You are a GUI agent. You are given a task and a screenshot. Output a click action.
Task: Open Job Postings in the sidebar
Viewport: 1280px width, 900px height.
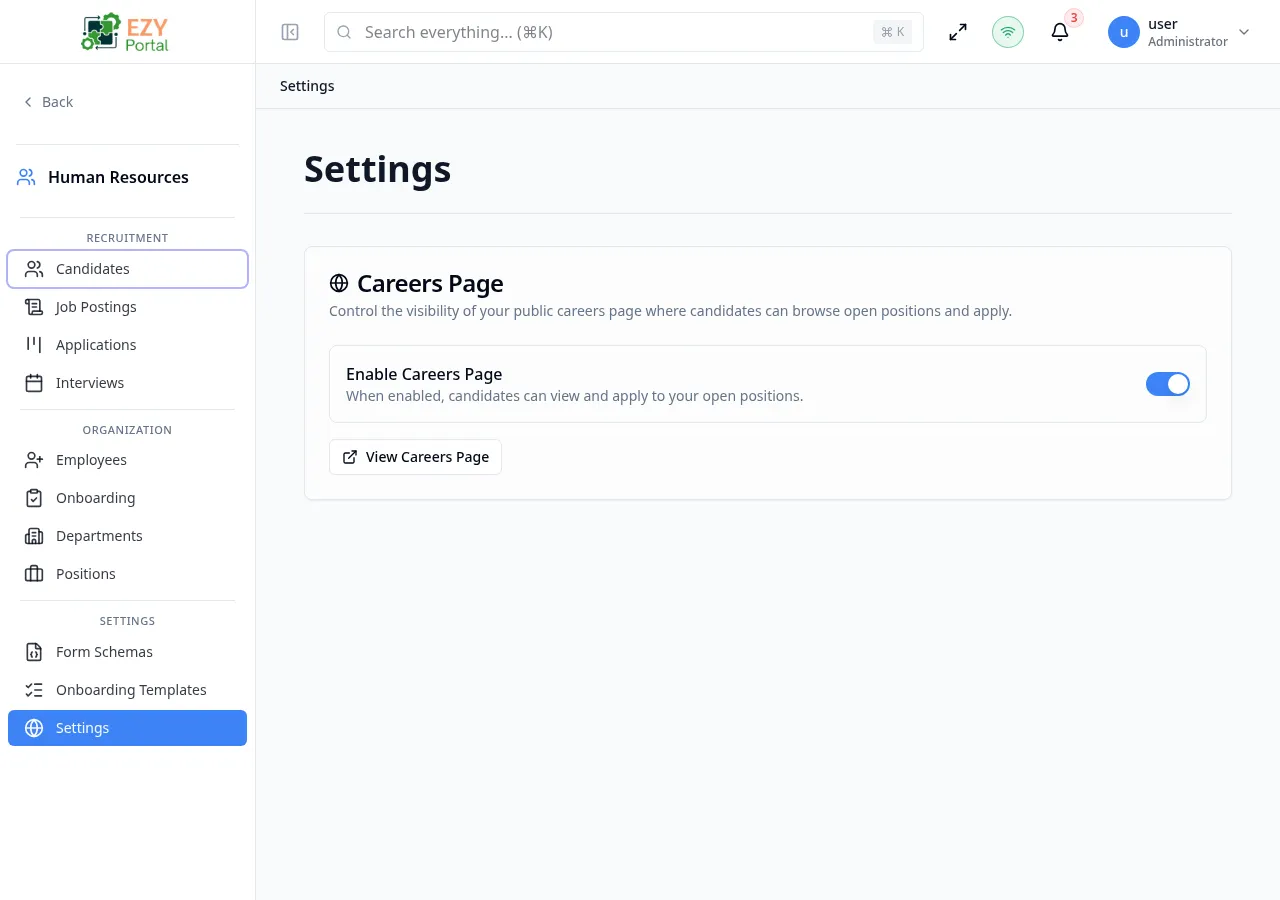[127, 307]
